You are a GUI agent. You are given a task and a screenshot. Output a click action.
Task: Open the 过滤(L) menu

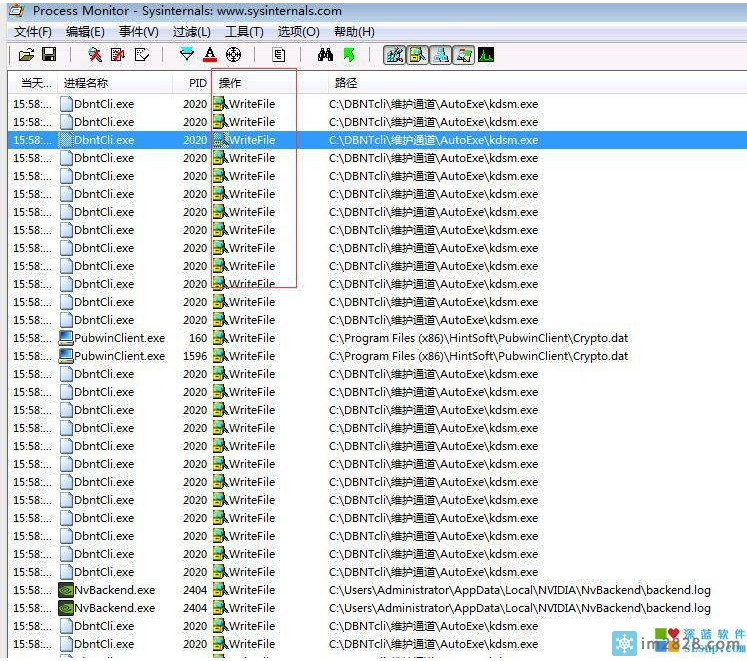coord(192,32)
